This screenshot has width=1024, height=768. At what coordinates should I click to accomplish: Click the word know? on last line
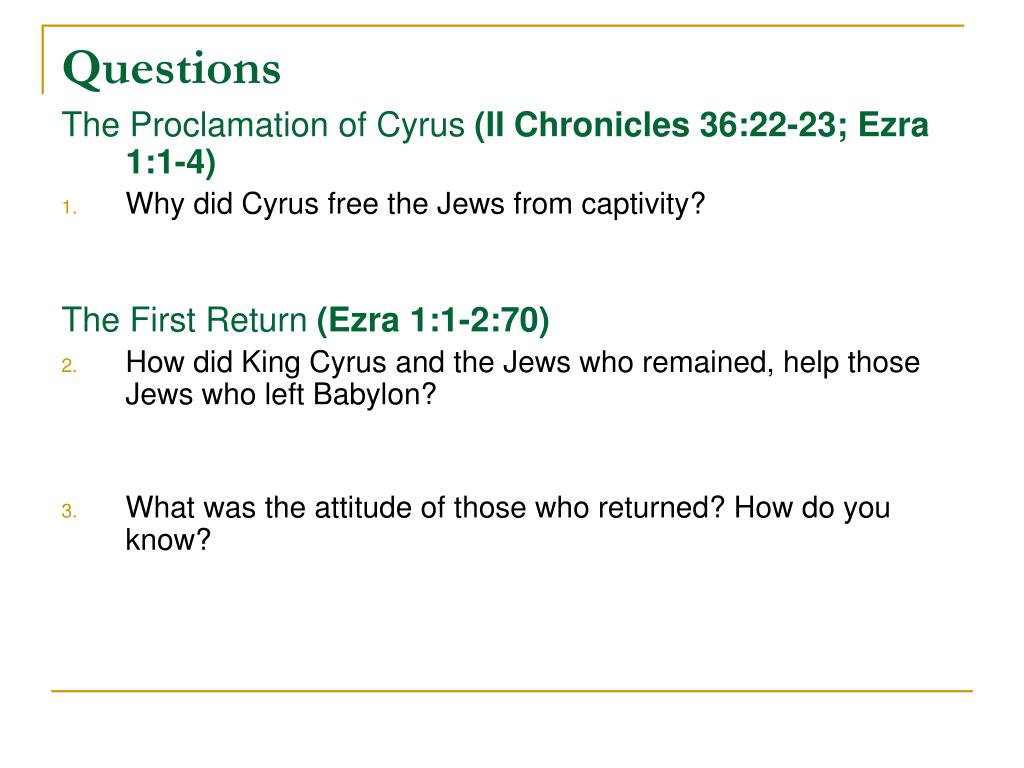tap(168, 540)
